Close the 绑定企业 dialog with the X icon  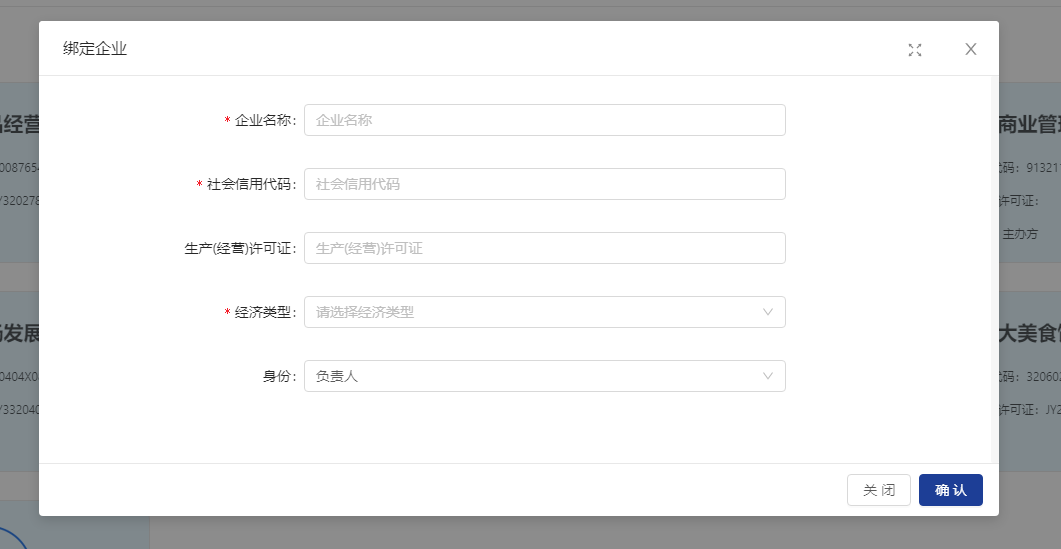970,50
